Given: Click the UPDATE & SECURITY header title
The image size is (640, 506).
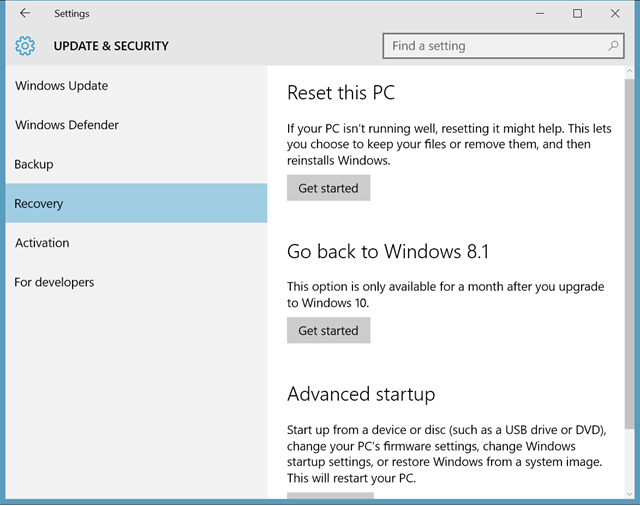Looking at the screenshot, I should (111, 46).
